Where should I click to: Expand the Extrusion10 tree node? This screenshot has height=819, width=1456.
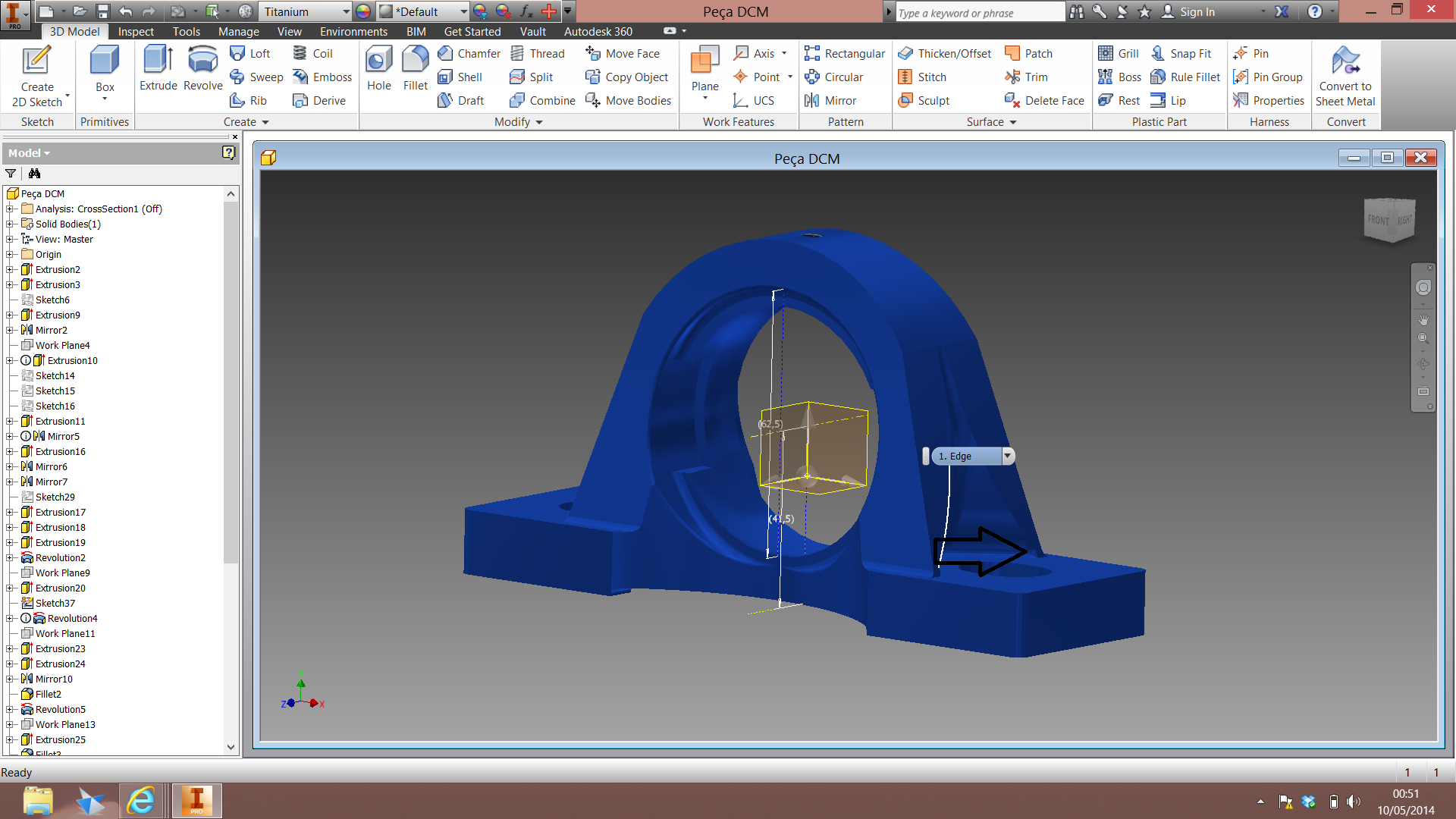click(x=10, y=360)
